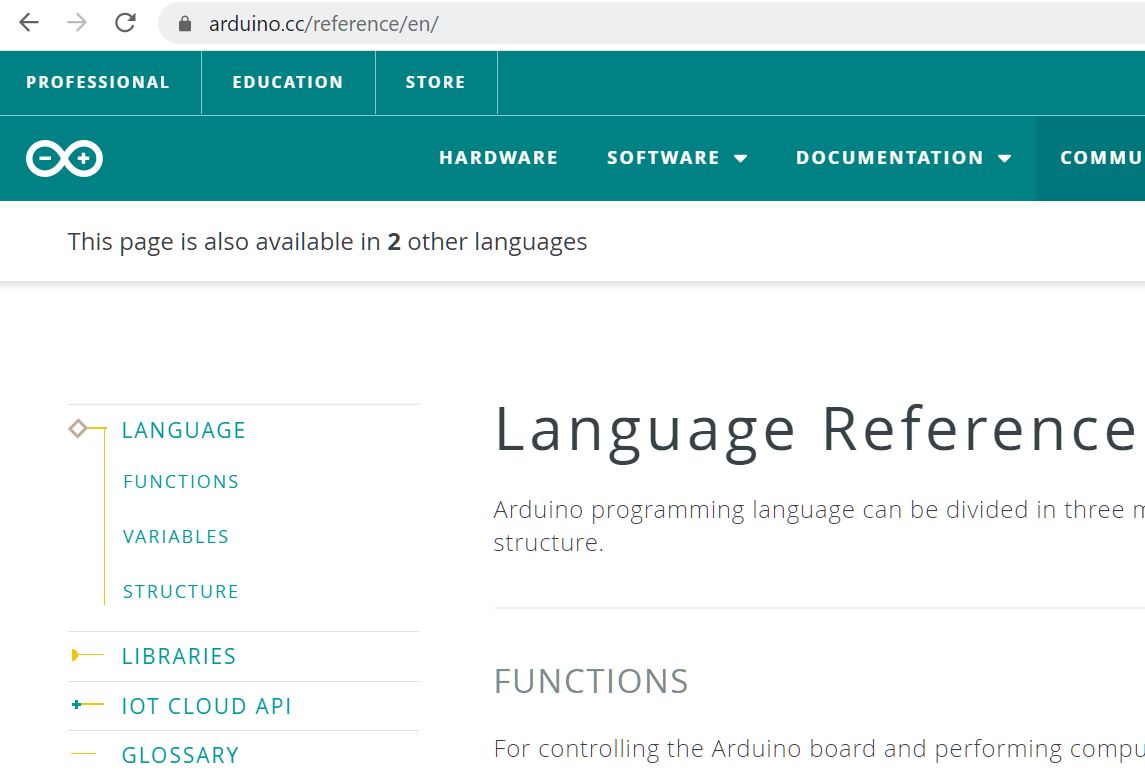This screenshot has width=1145, height=780.
Task: Expand the Libraries sidebar arrow marker
Action: (x=76, y=655)
